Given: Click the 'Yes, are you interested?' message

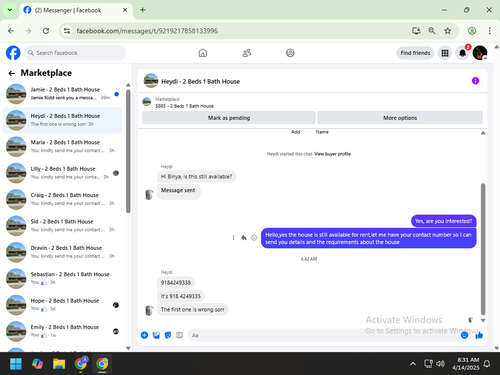Looking at the screenshot, I should click(443, 221).
